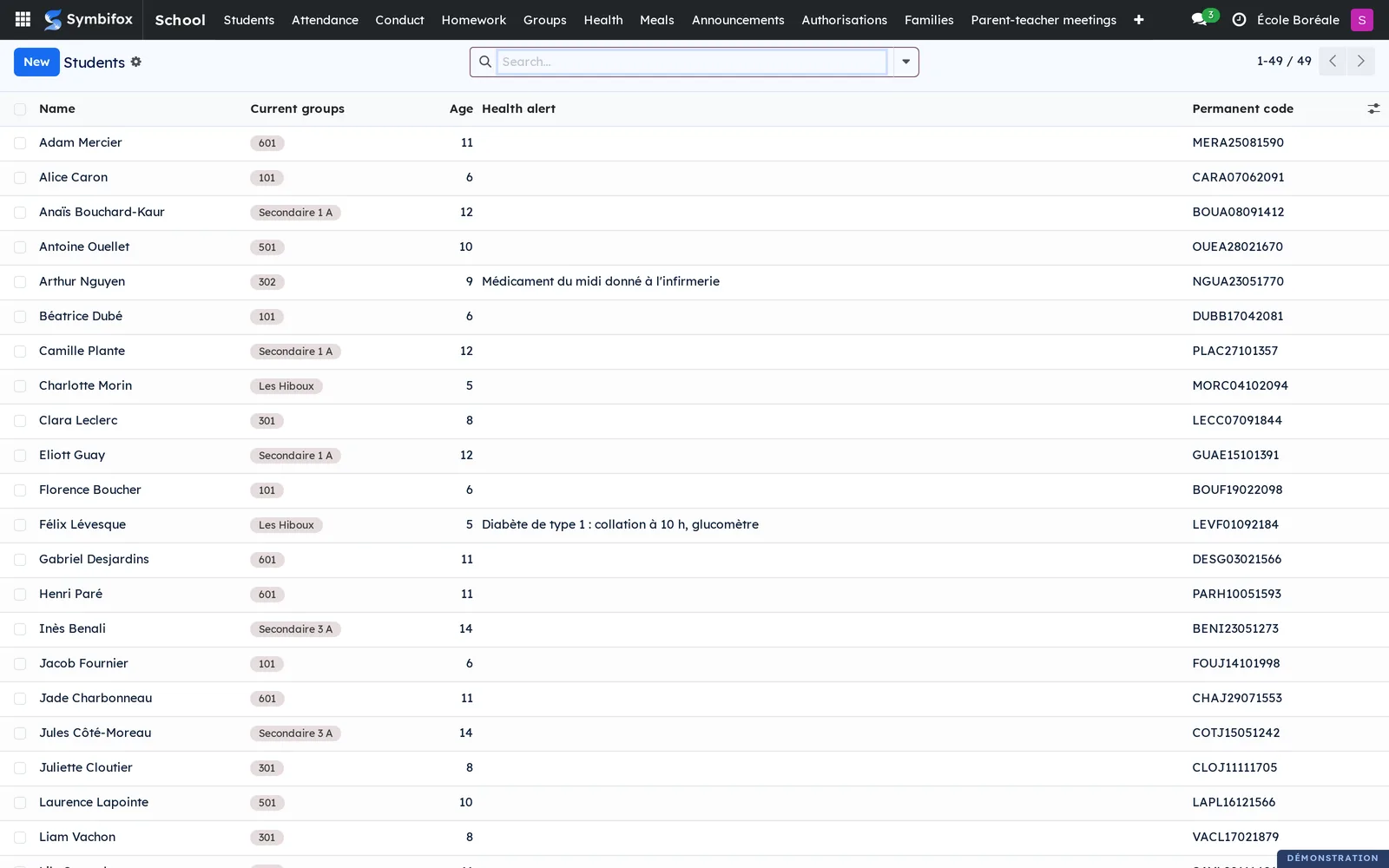Open the clock activities icon
Screen dimensions: 1389x868
click(x=1239, y=19)
